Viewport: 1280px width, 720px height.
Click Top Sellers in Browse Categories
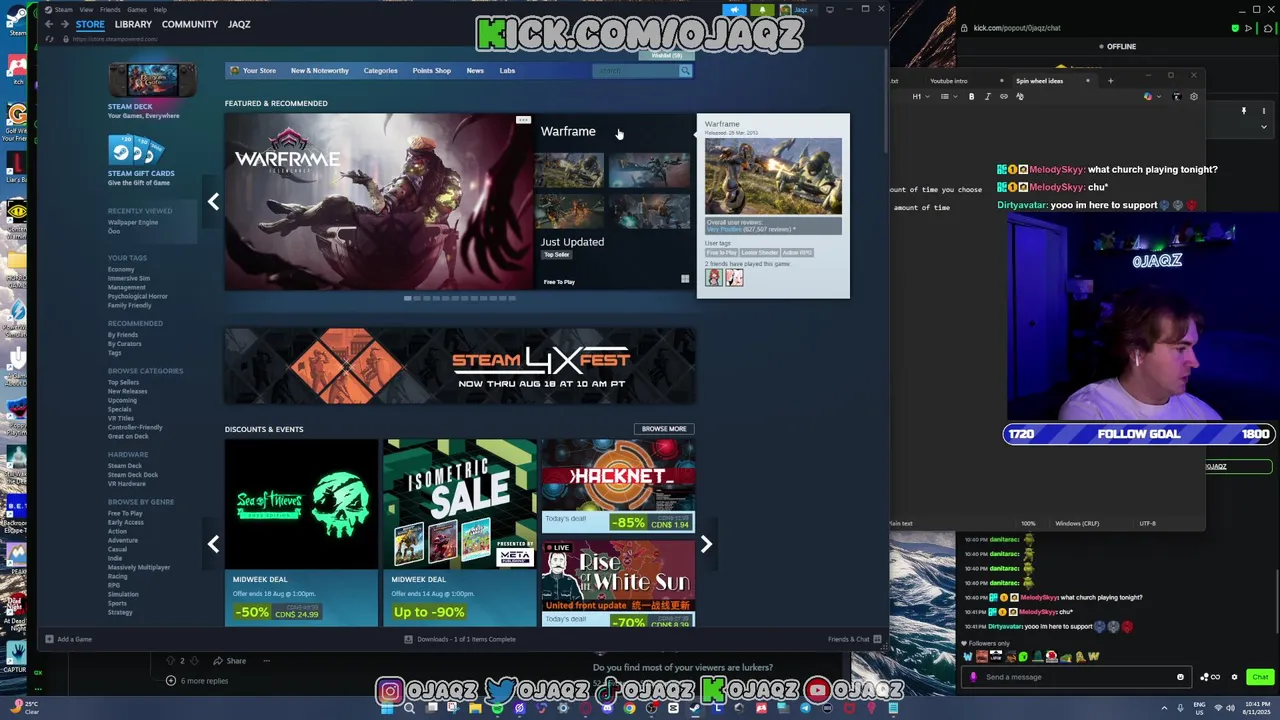pyautogui.click(x=124, y=382)
